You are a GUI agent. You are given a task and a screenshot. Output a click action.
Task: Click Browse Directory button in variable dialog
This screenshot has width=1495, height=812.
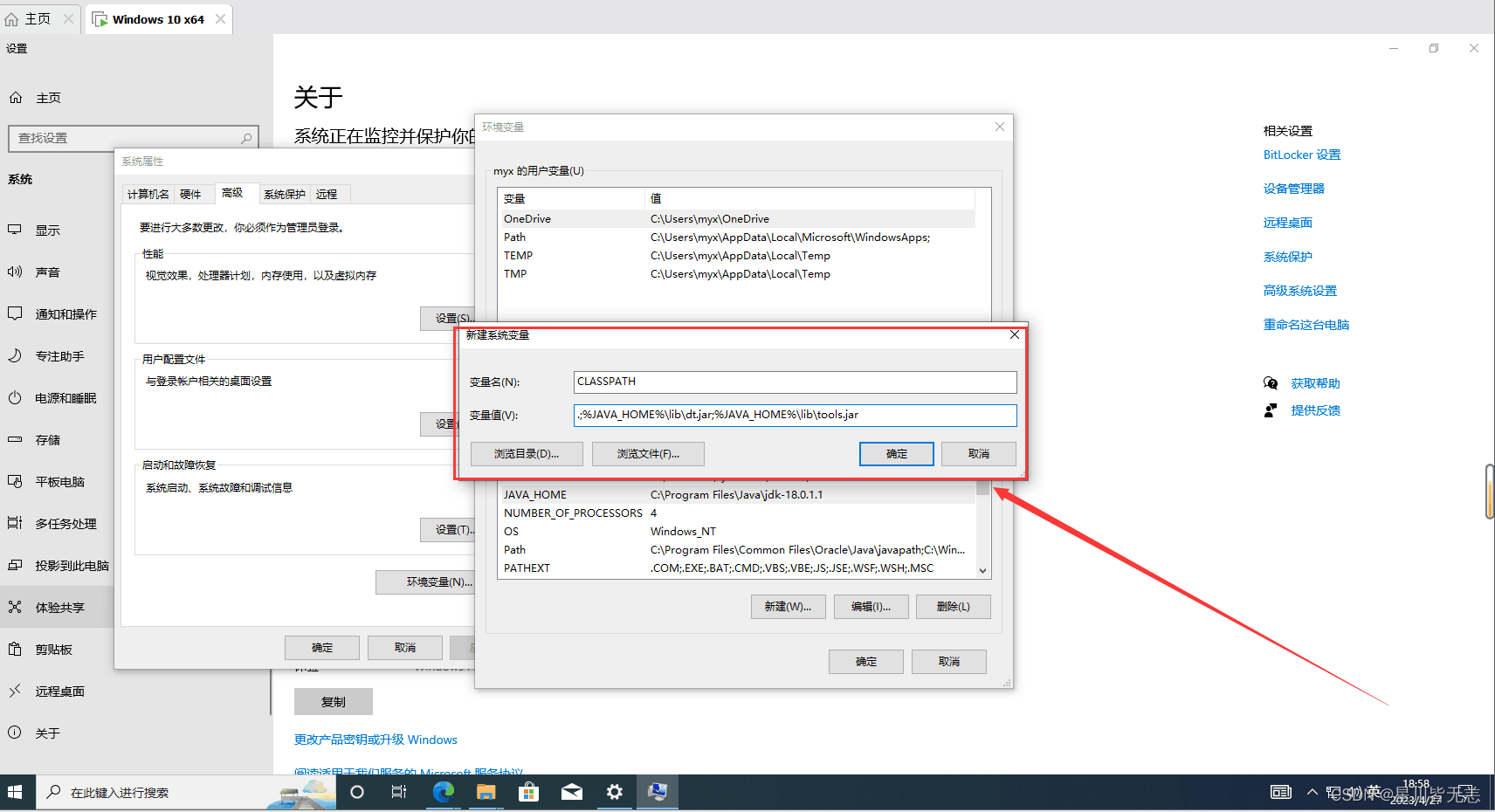pos(526,454)
